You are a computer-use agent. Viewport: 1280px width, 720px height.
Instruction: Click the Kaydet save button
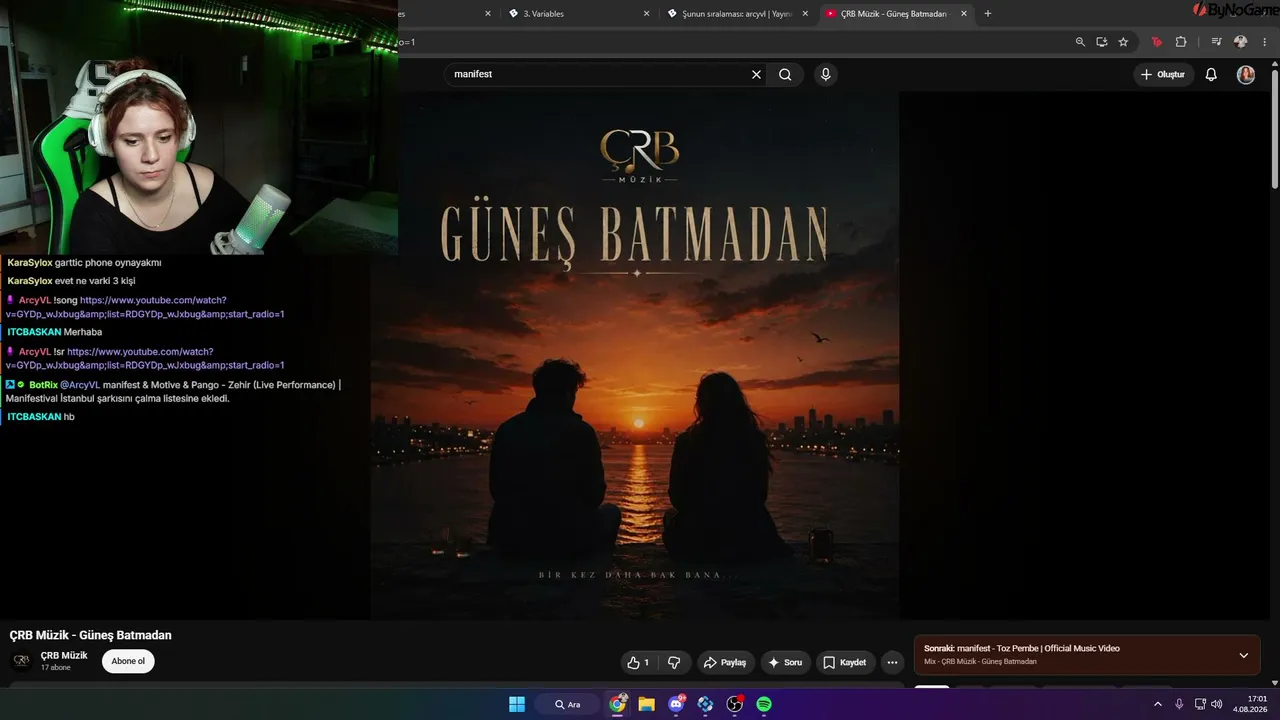(845, 662)
